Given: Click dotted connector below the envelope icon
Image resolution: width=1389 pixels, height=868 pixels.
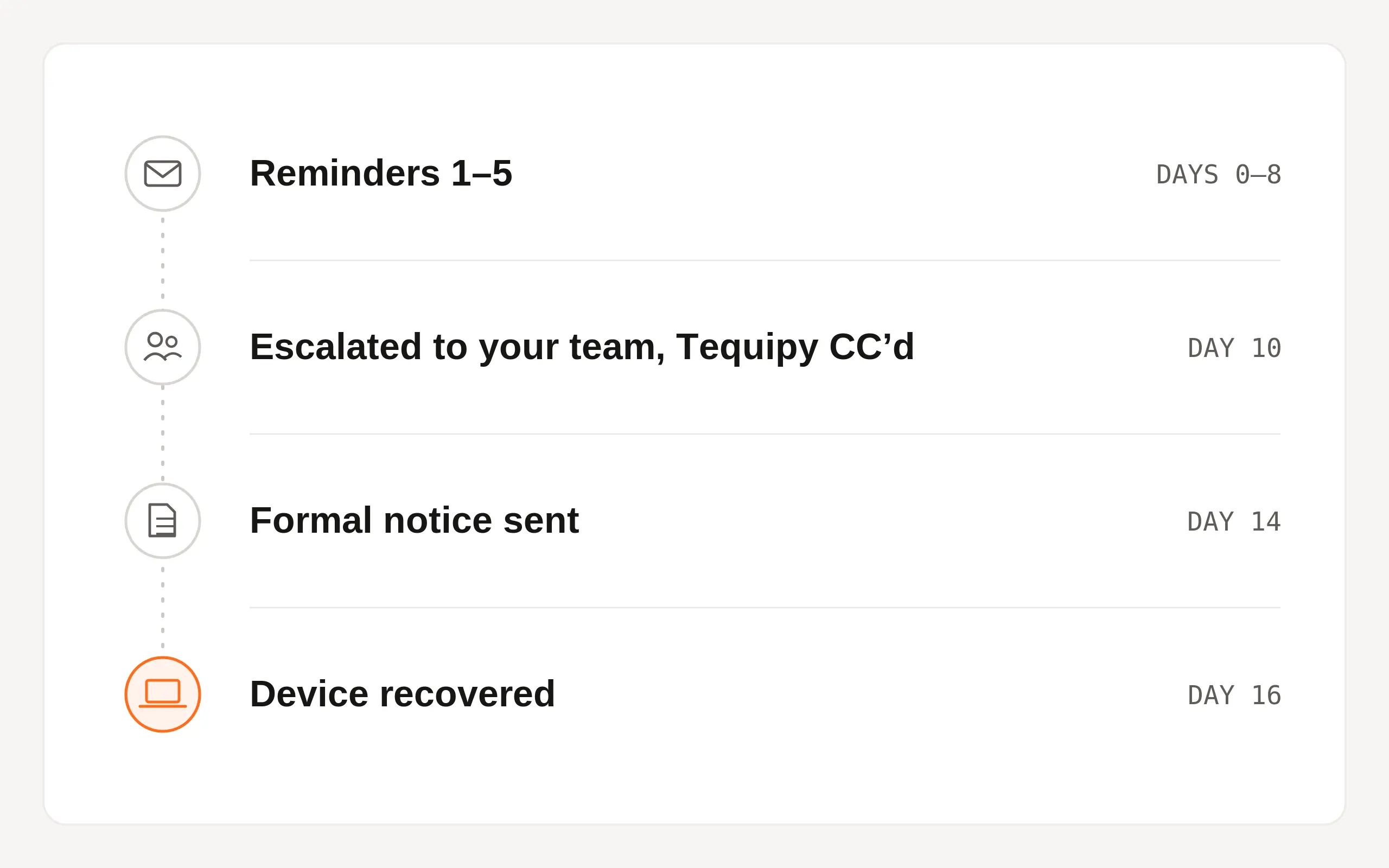Looking at the screenshot, I should tap(162, 260).
